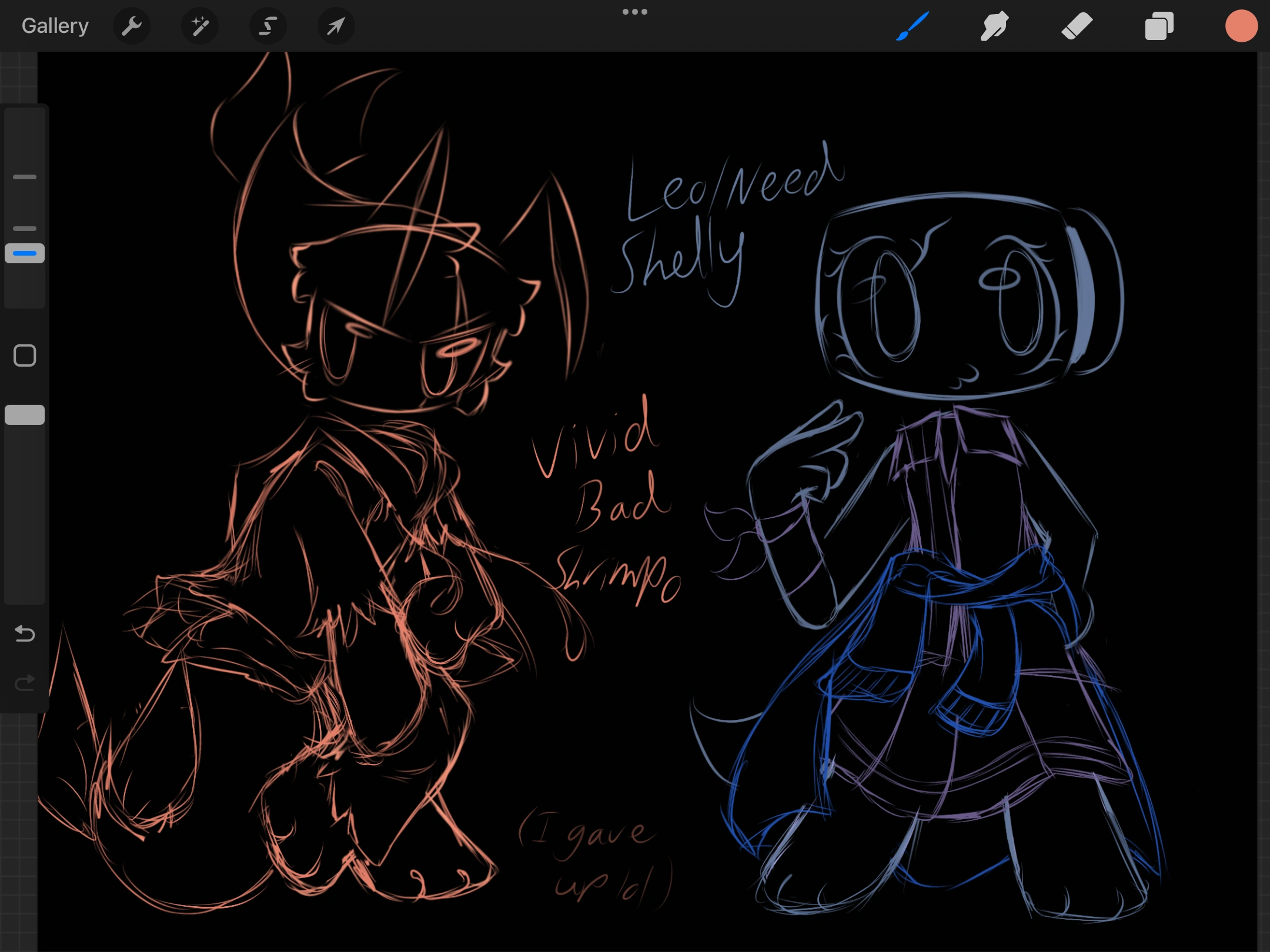
Task: Click the brush opacity slider handle
Action: point(25,415)
